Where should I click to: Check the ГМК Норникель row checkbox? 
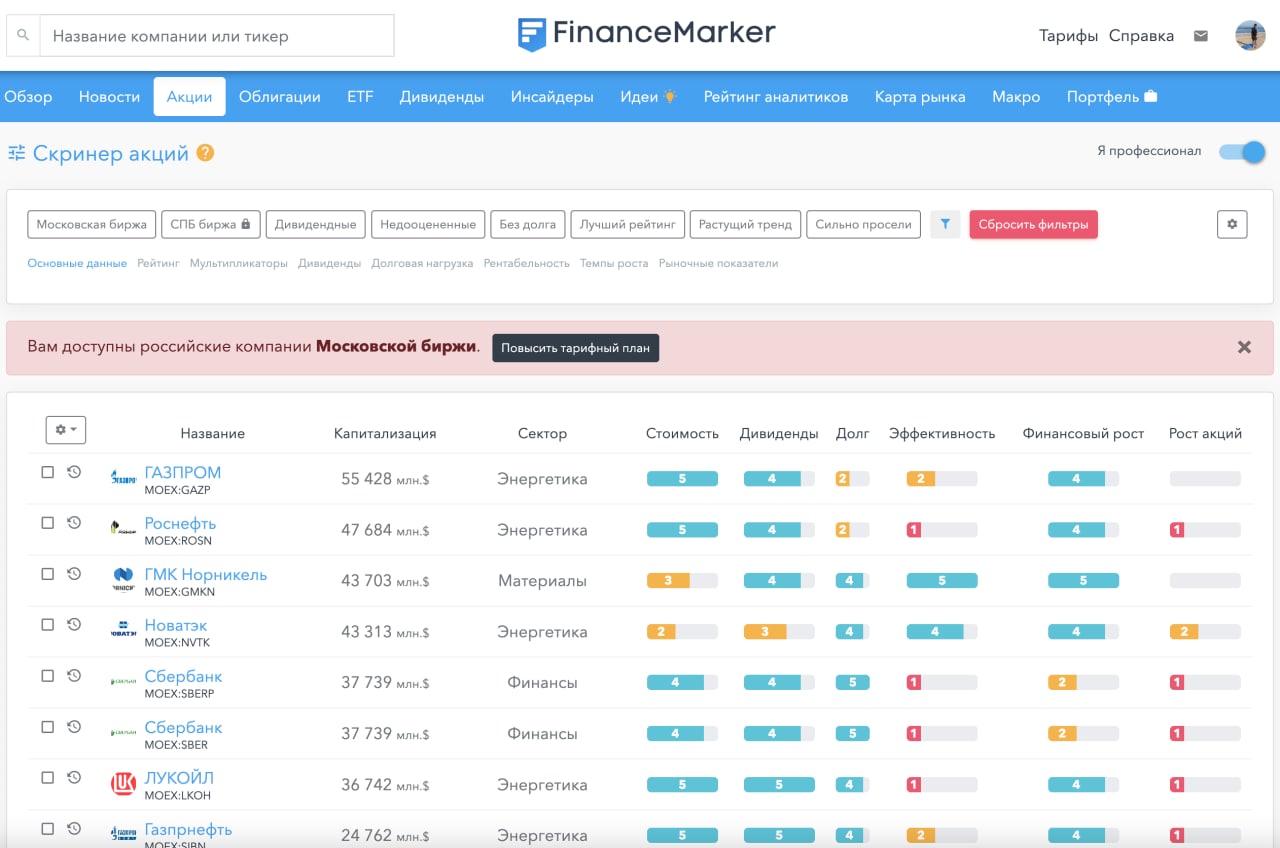47,574
